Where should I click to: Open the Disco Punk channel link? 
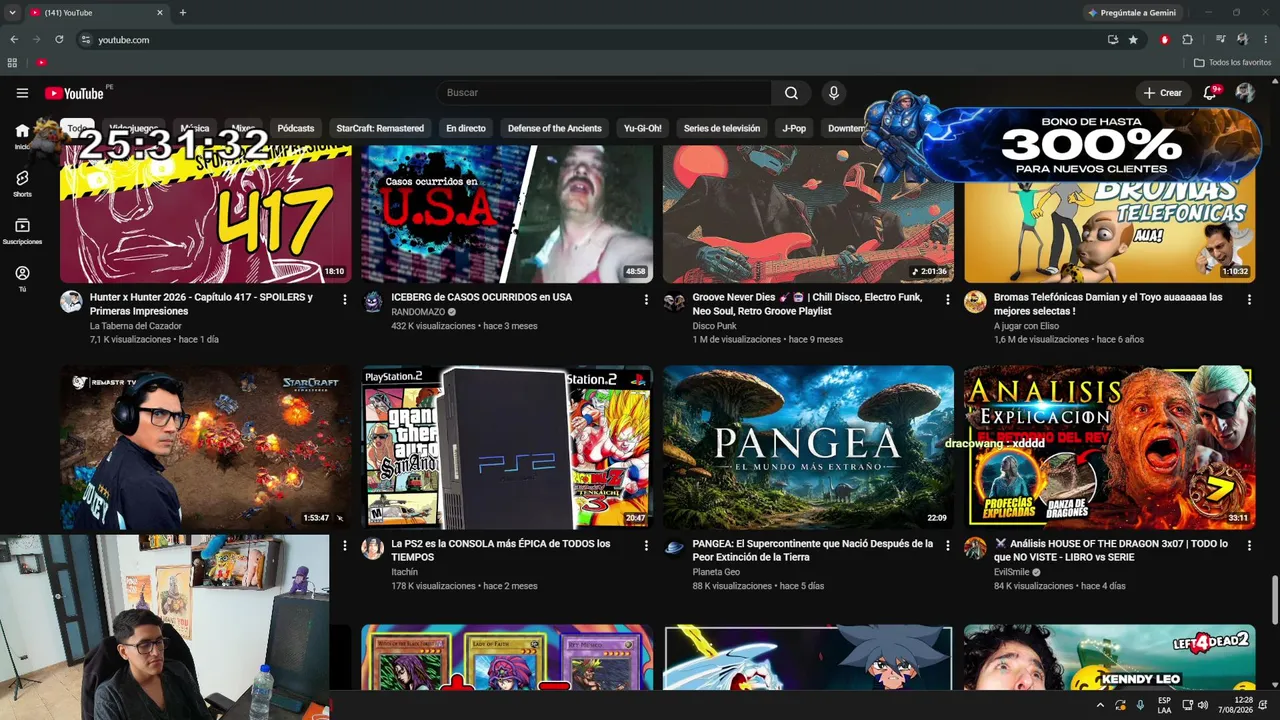(714, 325)
